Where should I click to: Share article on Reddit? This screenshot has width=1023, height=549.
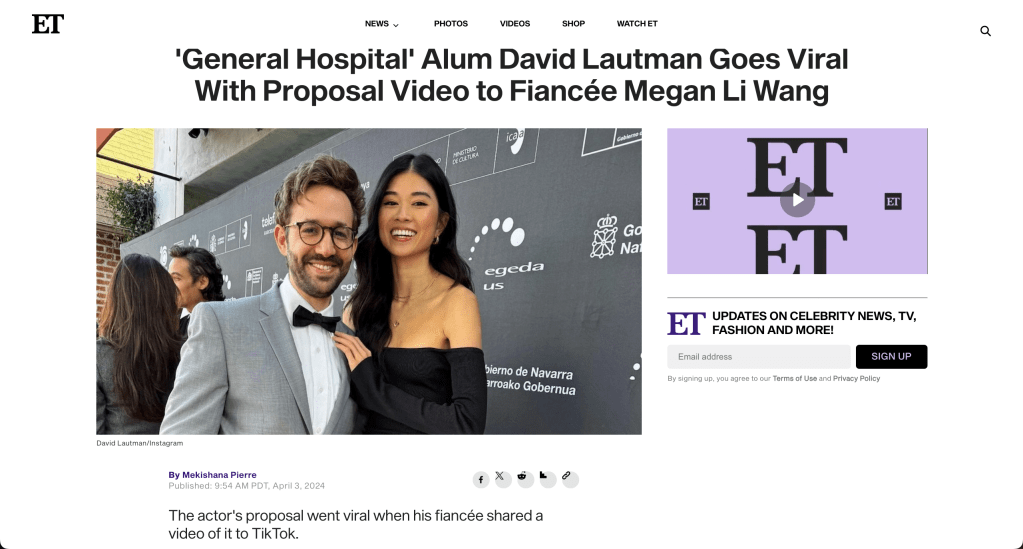525,478
